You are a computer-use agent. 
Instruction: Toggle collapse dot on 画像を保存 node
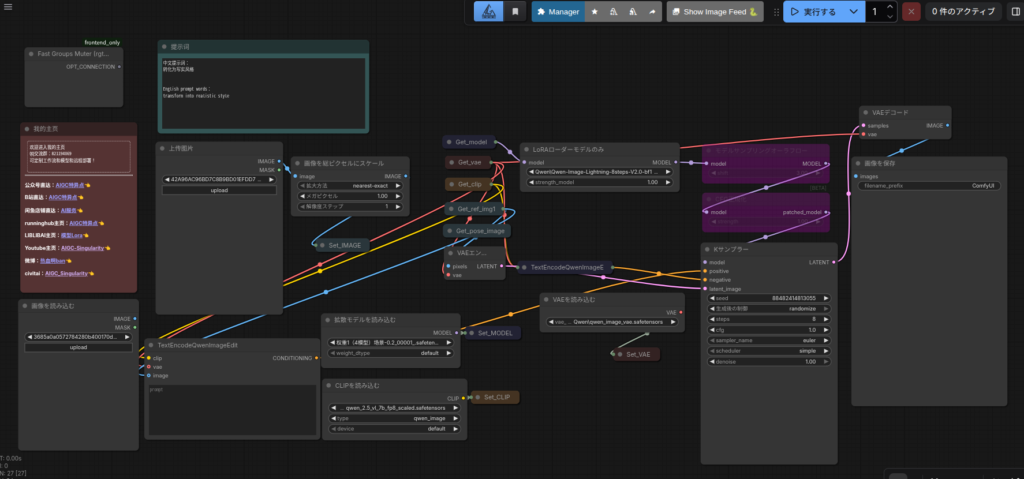(859, 162)
